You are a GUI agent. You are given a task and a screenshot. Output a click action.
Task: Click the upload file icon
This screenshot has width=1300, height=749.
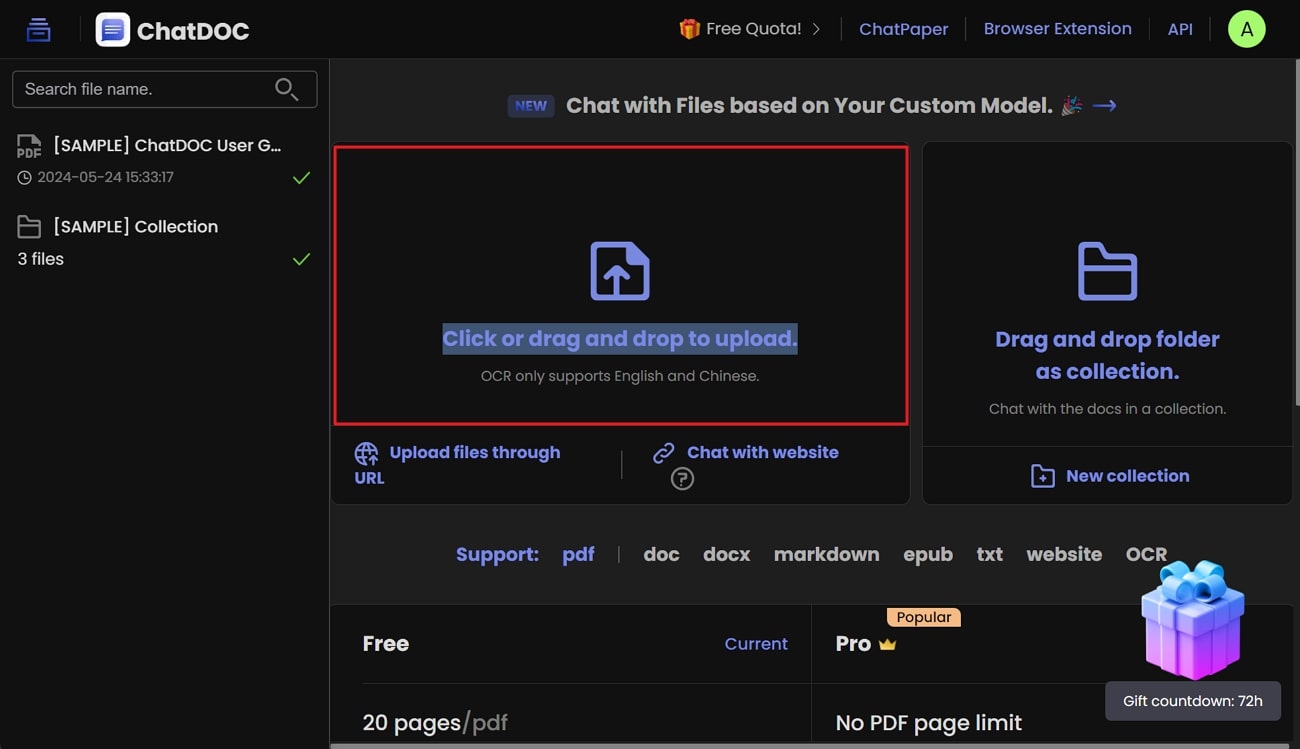[x=620, y=271]
